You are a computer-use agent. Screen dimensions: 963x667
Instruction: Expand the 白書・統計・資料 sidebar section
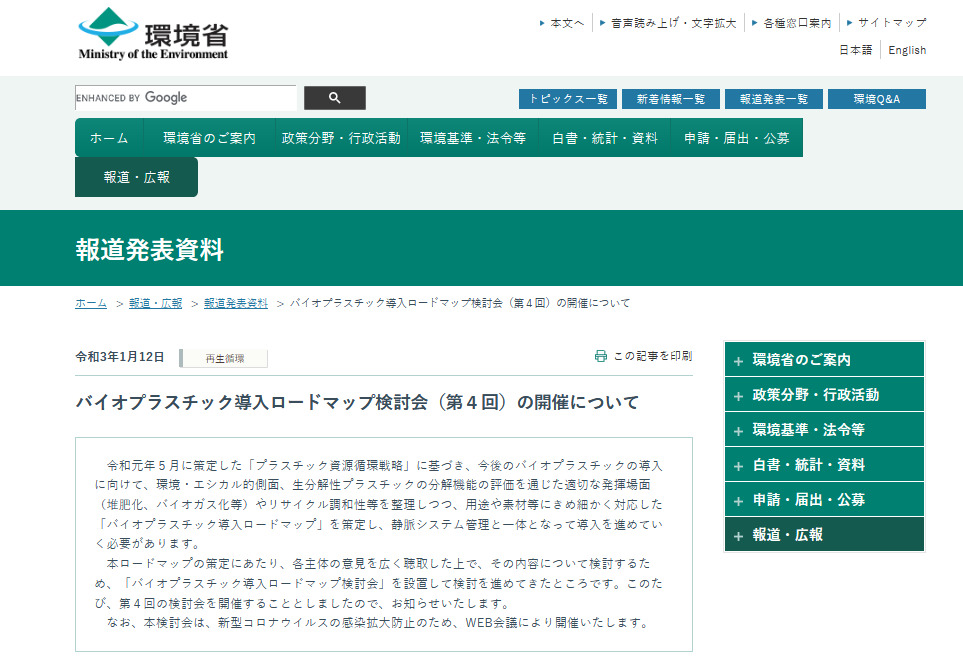(823, 464)
